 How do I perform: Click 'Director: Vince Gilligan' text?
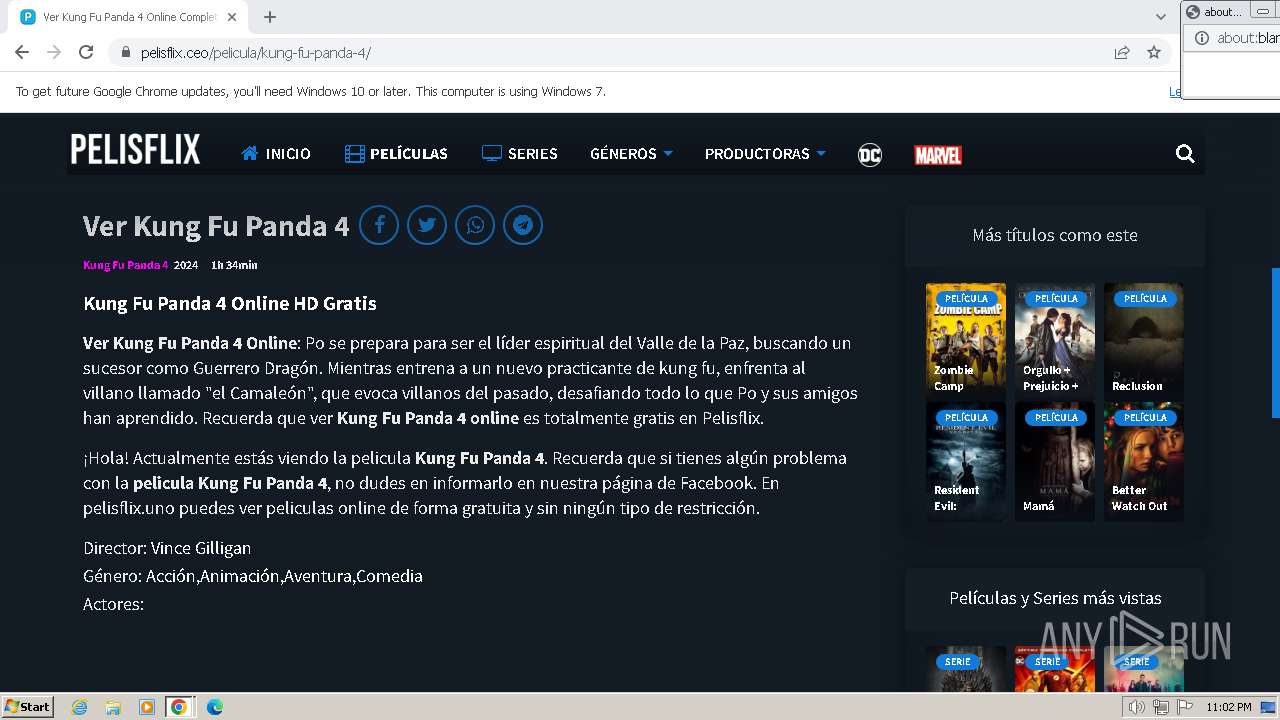(x=167, y=548)
